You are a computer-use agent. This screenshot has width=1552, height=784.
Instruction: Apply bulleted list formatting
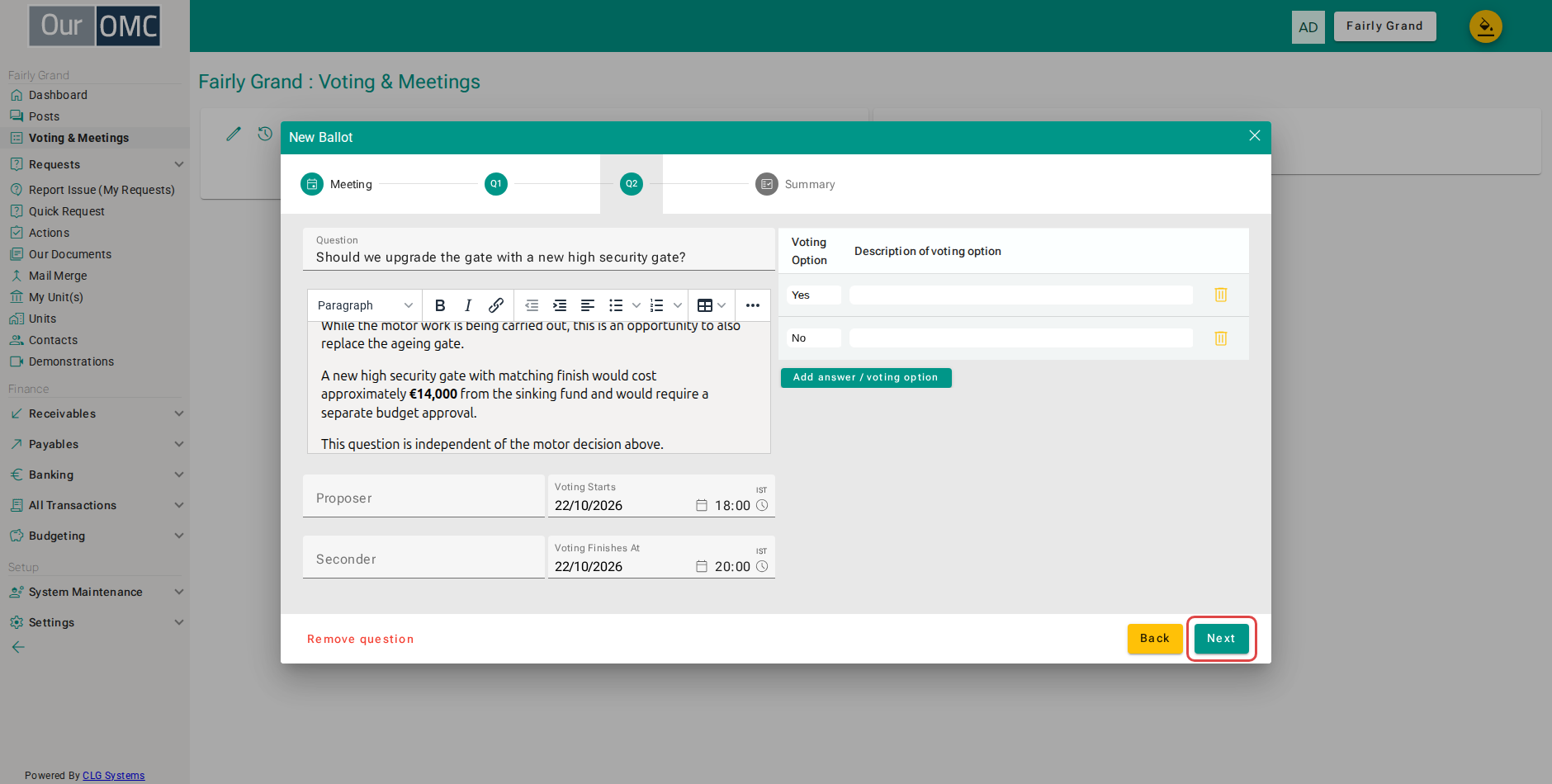coord(616,305)
